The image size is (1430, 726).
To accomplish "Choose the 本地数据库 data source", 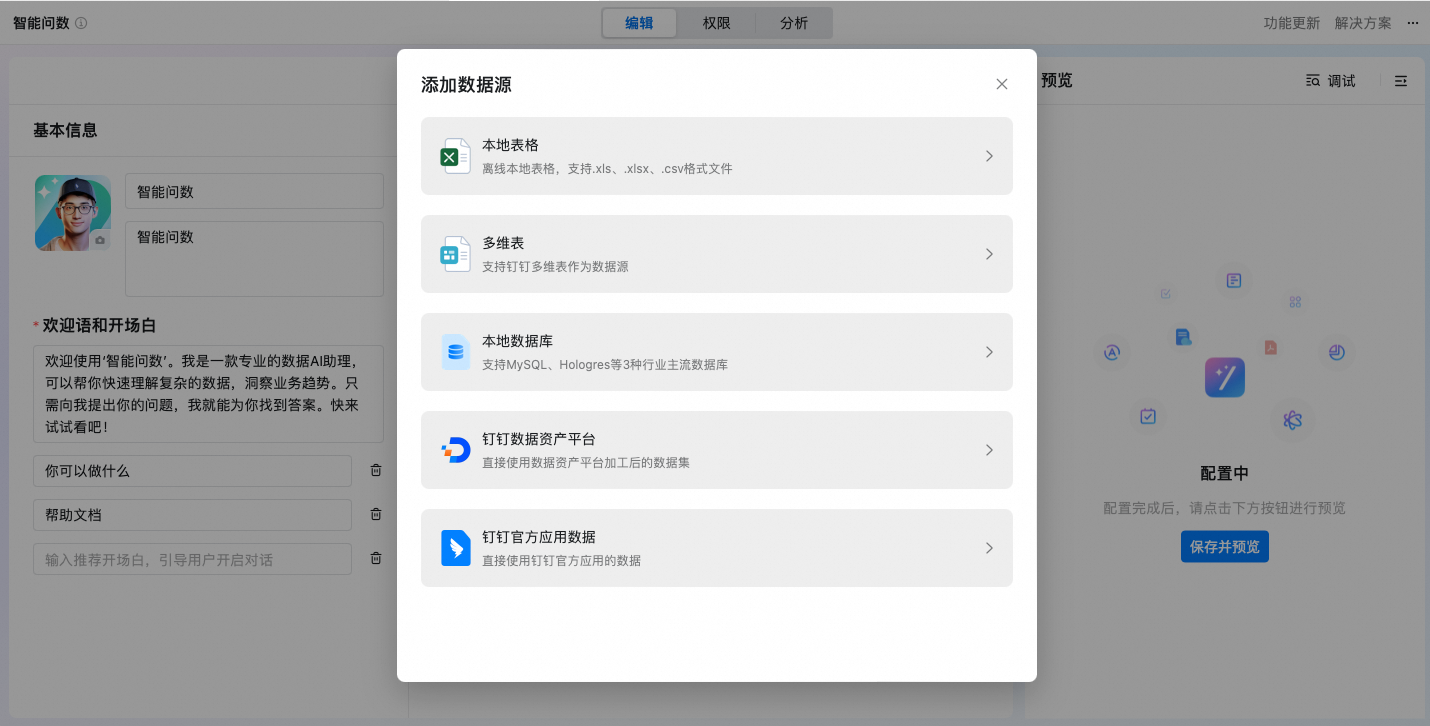I will 717,352.
